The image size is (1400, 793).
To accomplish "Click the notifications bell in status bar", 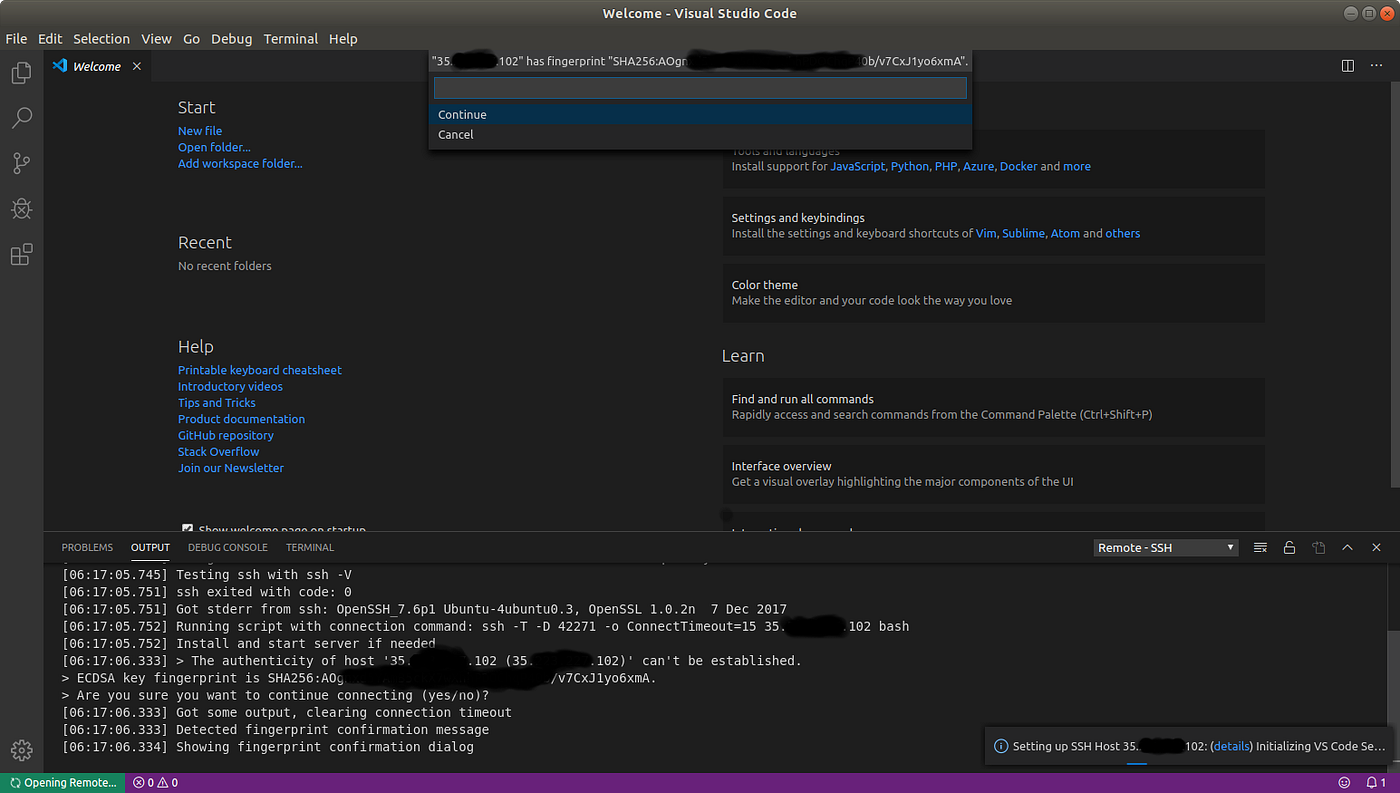I will [1373, 782].
